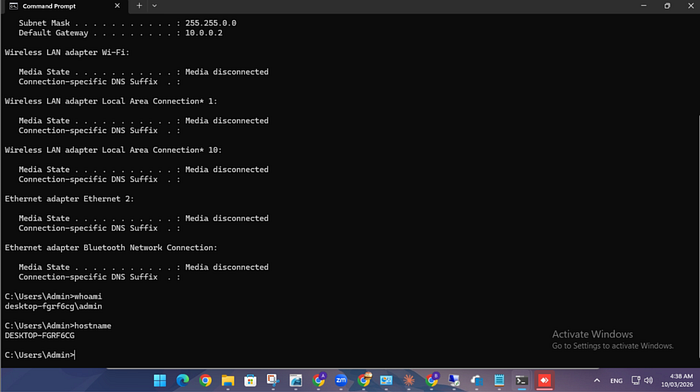Click the DESKTOP-FGRF6CG output
700x392 pixels.
39,335
